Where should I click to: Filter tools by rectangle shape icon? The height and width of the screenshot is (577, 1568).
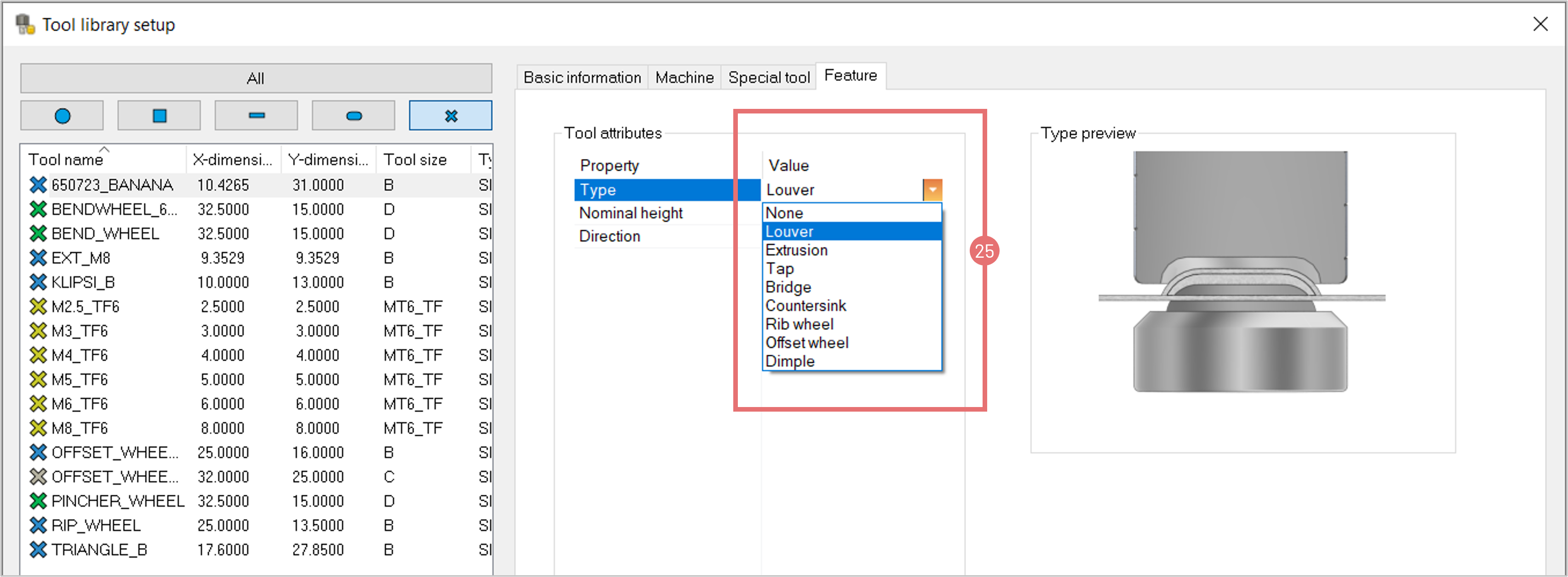256,116
